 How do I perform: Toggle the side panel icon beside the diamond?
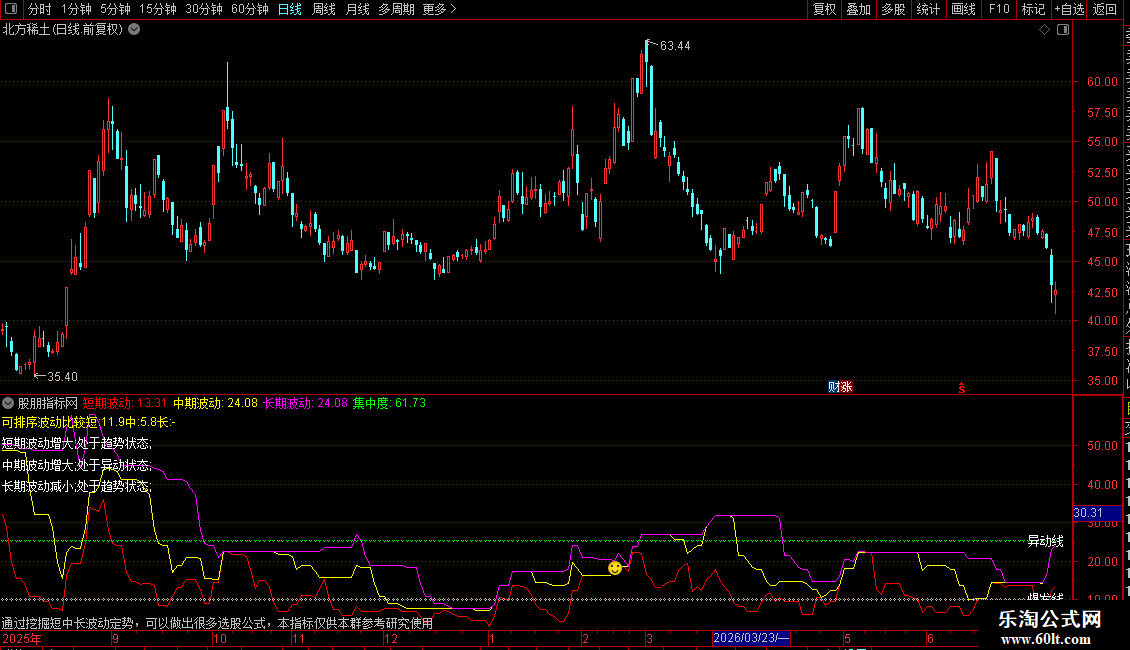[1063, 30]
